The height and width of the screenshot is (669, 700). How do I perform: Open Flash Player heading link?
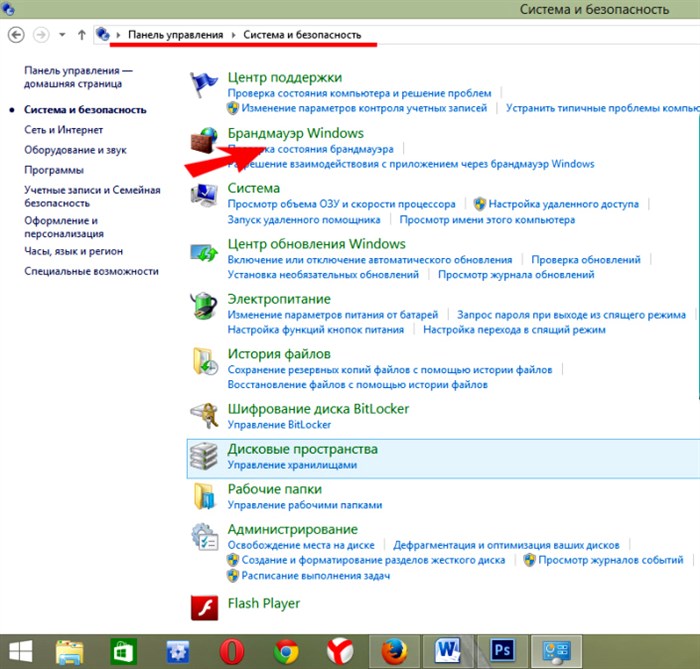click(x=264, y=603)
